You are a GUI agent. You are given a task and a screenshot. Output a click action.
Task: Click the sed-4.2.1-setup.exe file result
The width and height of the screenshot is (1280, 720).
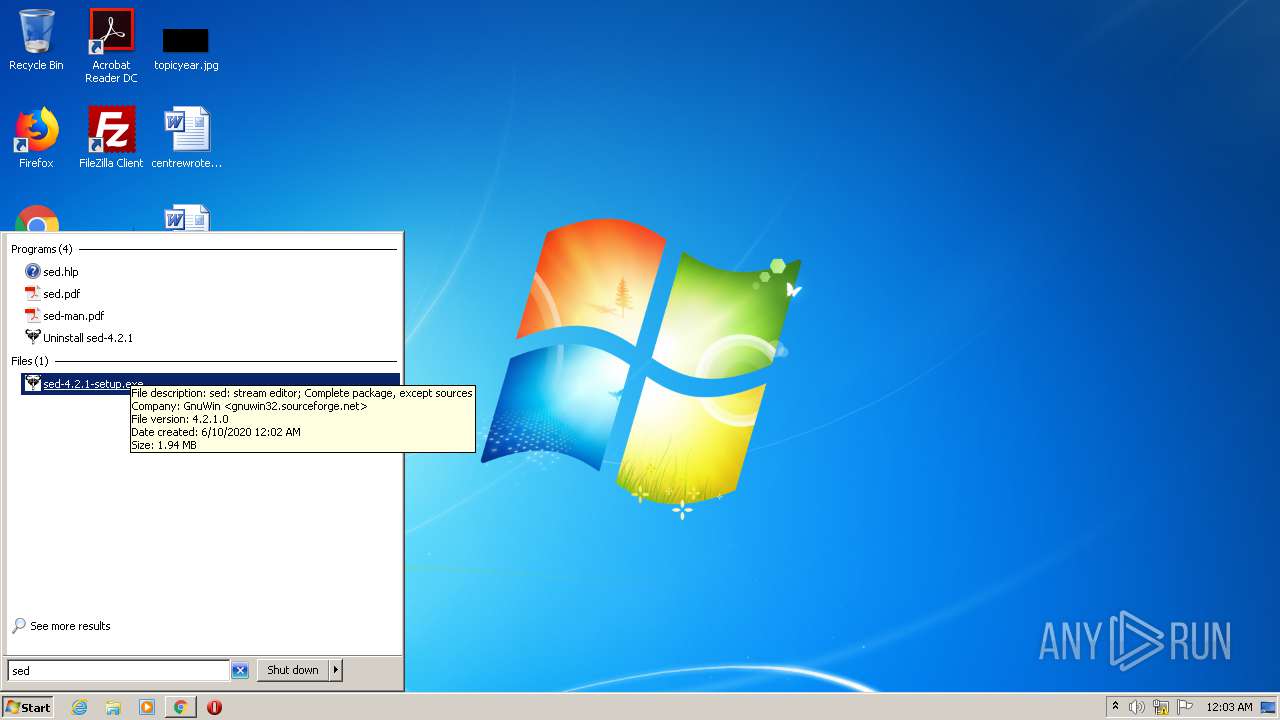pyautogui.click(x=210, y=384)
